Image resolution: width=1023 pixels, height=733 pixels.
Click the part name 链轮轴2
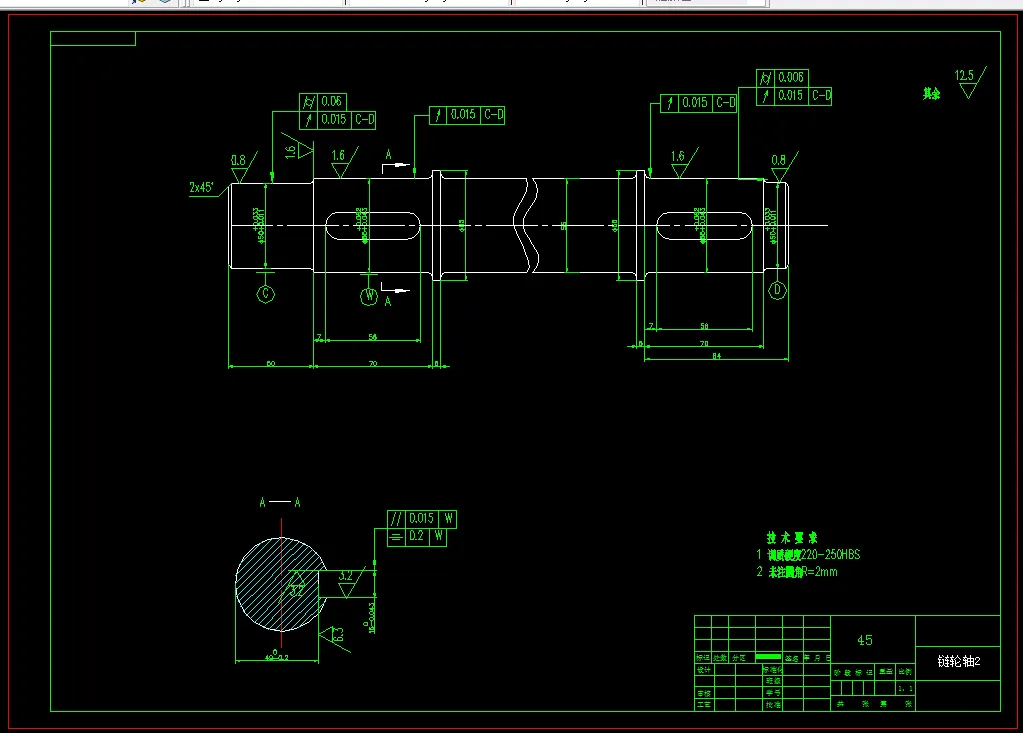click(x=958, y=661)
